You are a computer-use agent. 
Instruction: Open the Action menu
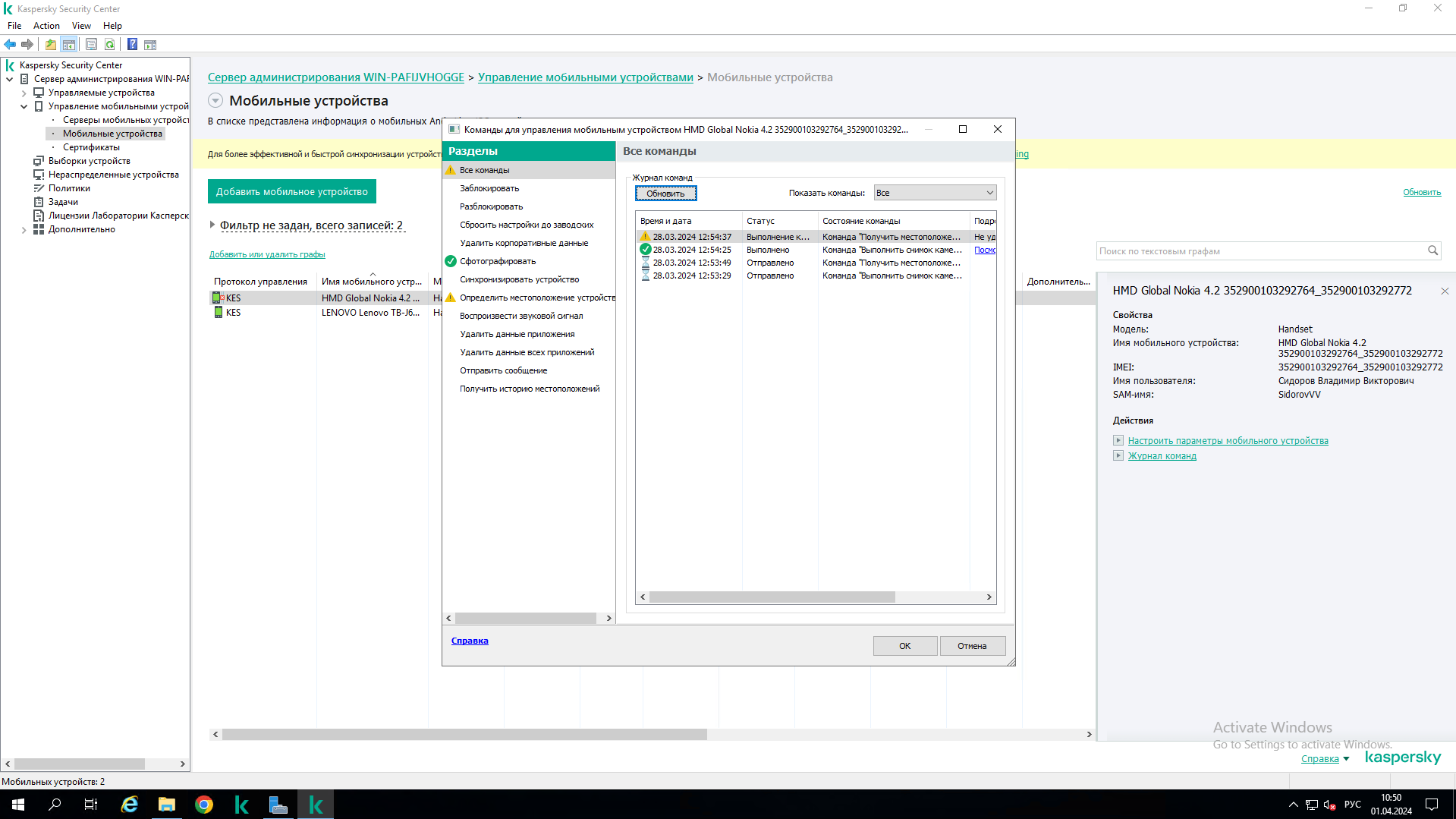point(46,26)
